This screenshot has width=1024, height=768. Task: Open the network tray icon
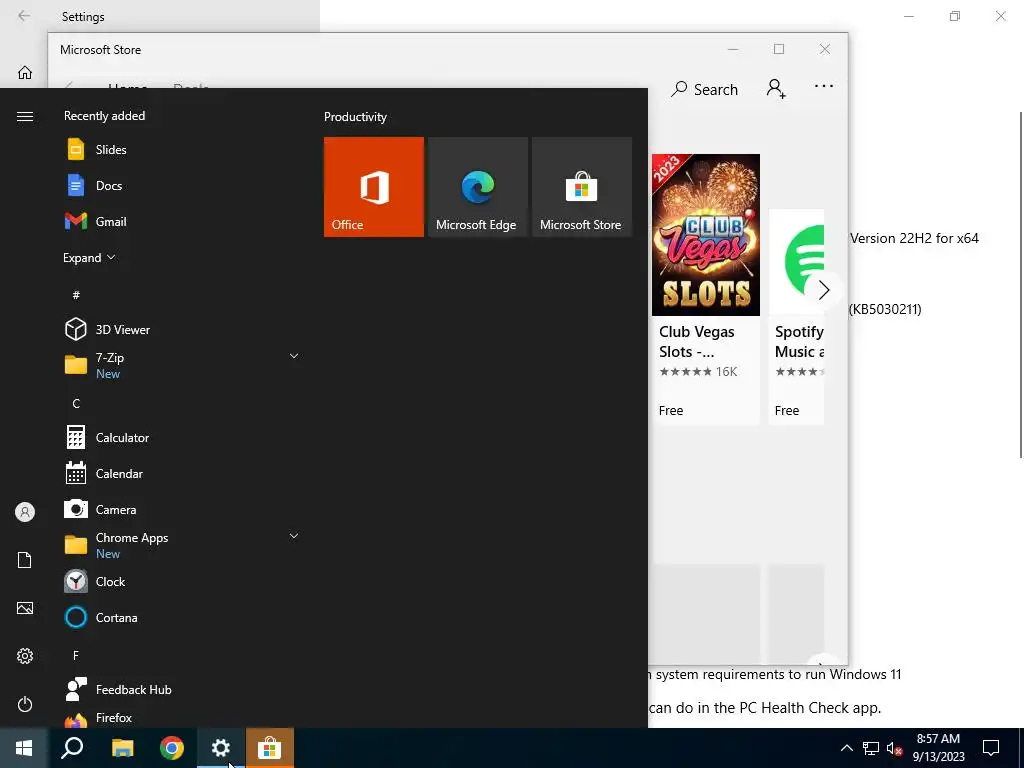pyautogui.click(x=871, y=748)
